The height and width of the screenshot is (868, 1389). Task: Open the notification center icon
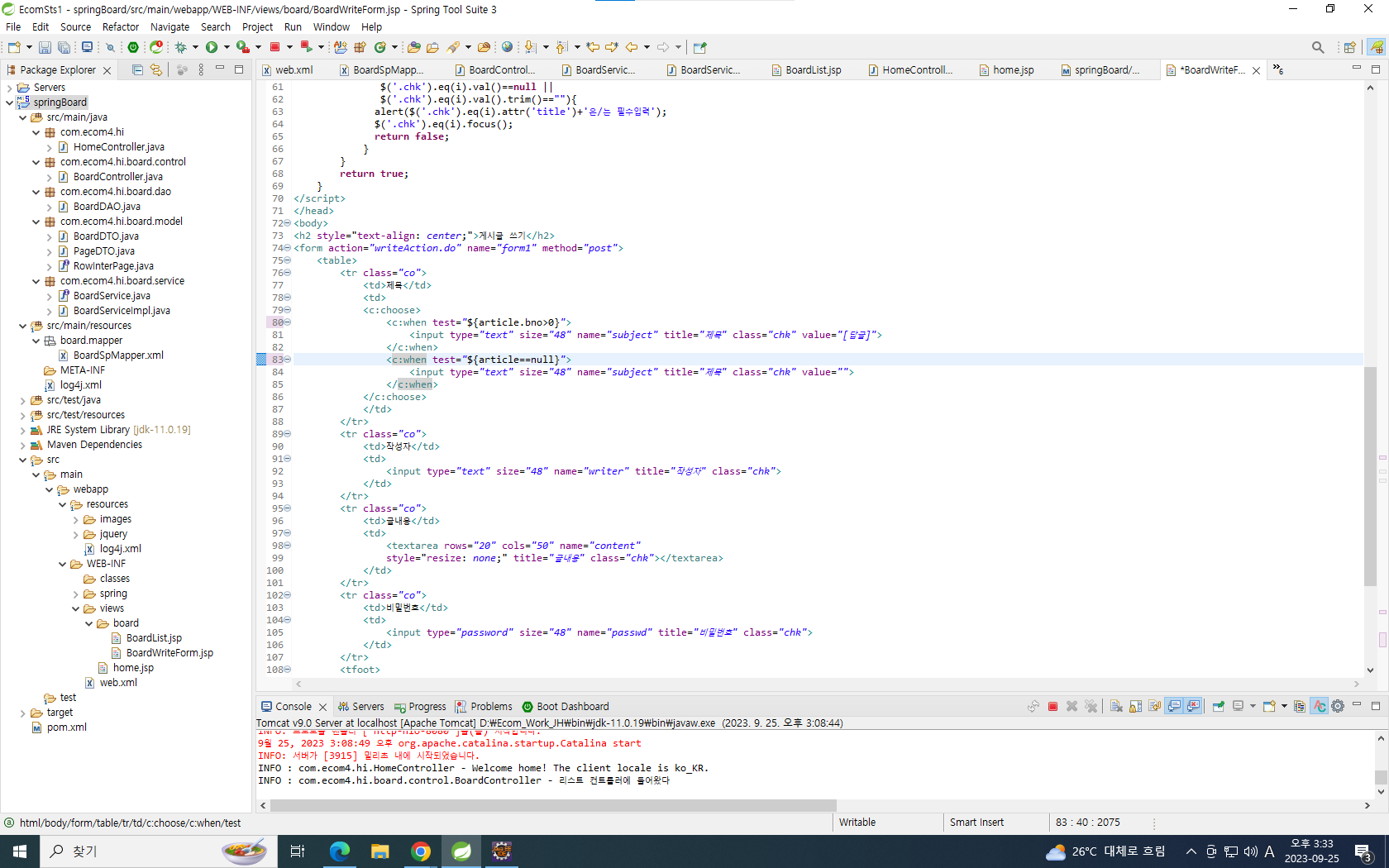tap(1363, 851)
